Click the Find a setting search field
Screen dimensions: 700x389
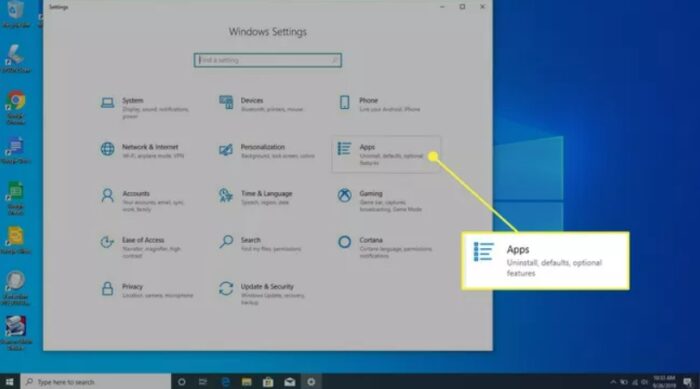[267, 60]
